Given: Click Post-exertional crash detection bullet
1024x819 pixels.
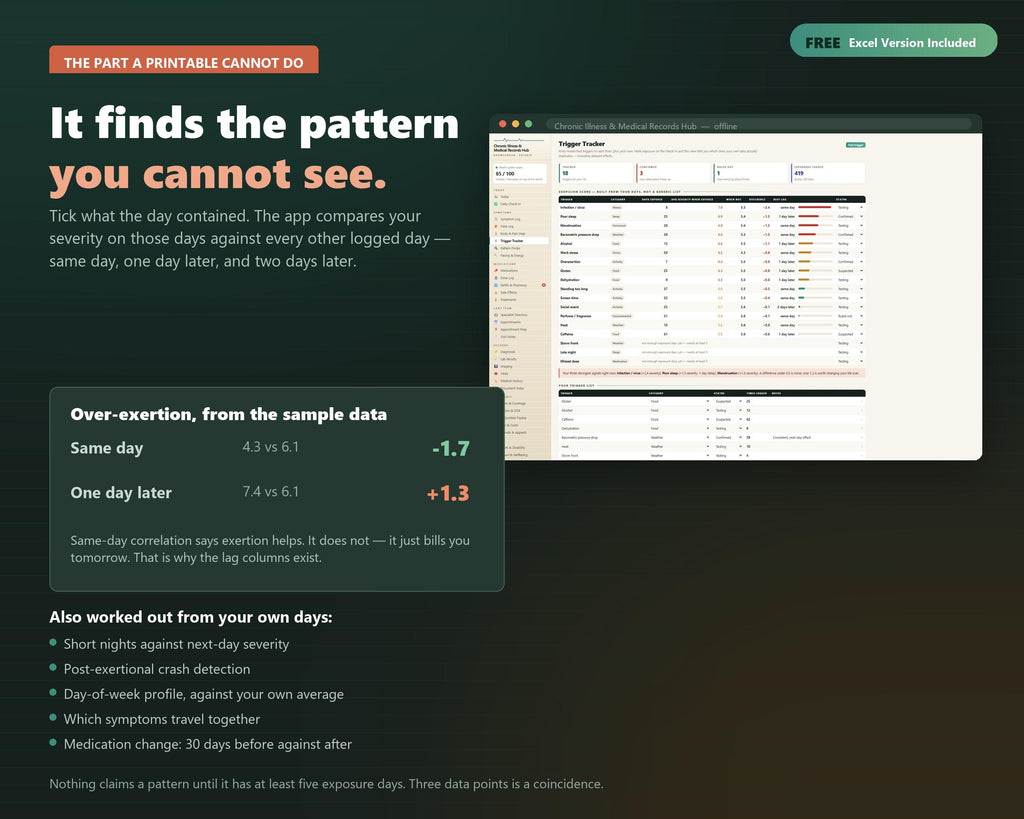Looking at the screenshot, I should 157,669.
